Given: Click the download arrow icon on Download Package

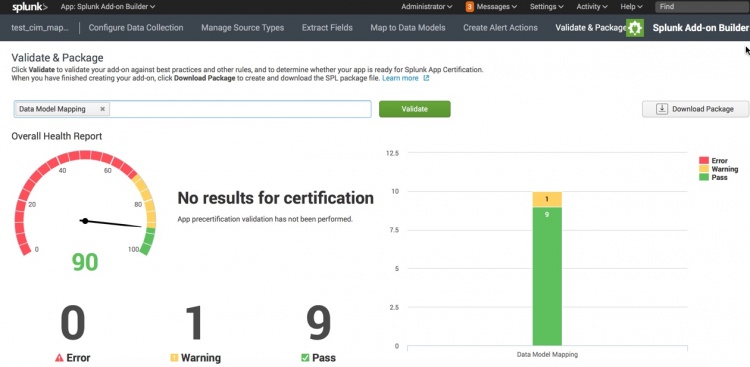Looking at the screenshot, I should 662,109.
